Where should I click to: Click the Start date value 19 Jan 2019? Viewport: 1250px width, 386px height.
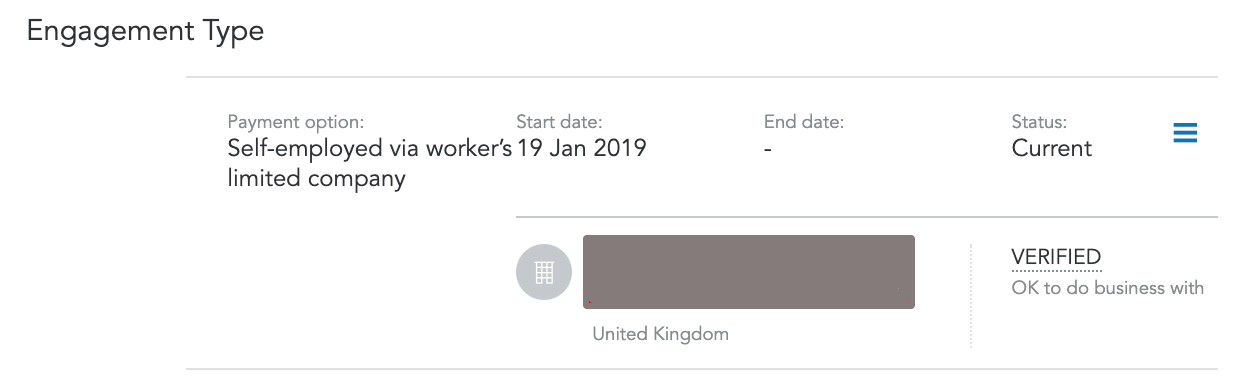click(581, 149)
